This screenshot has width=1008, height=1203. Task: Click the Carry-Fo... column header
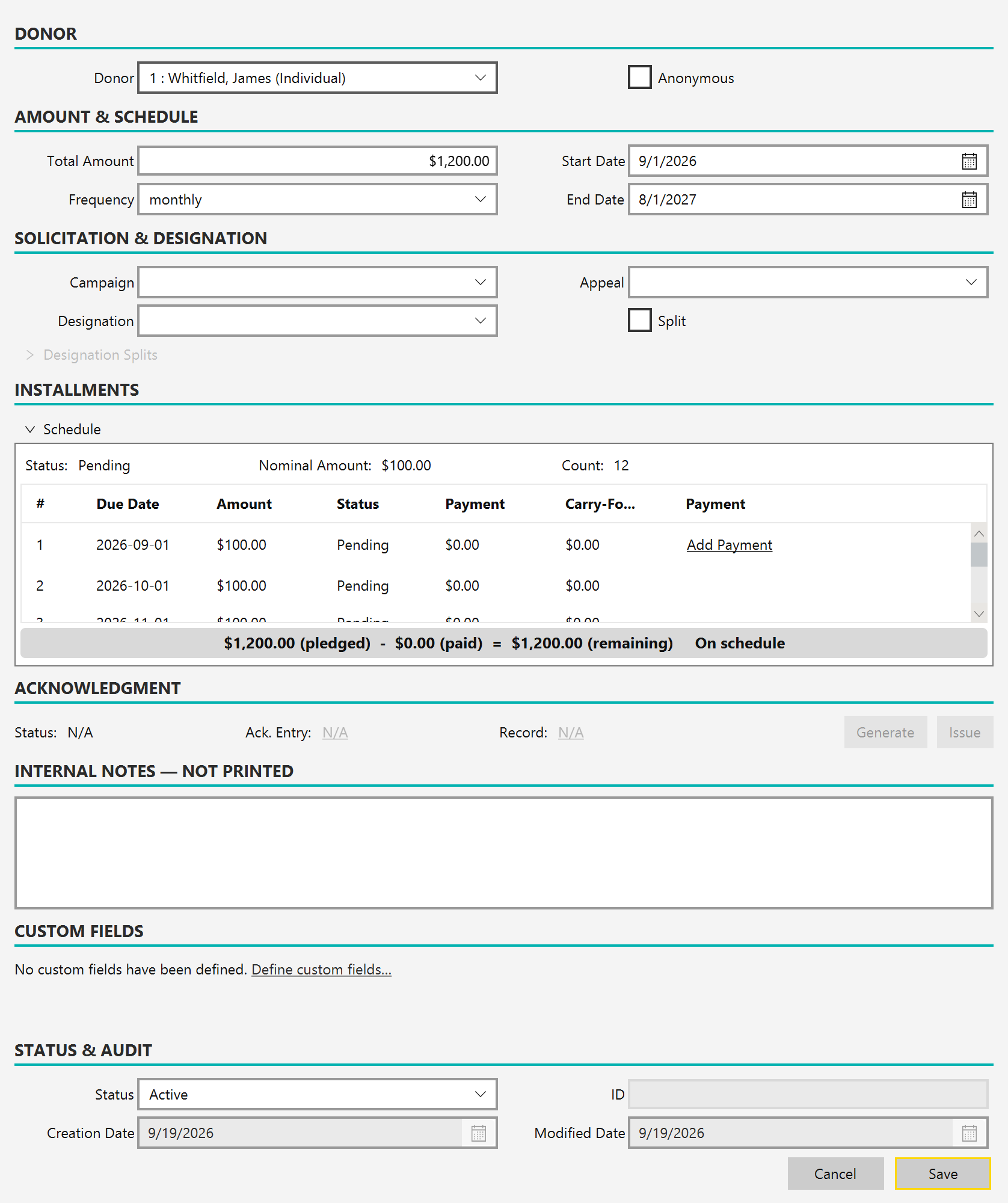click(600, 504)
